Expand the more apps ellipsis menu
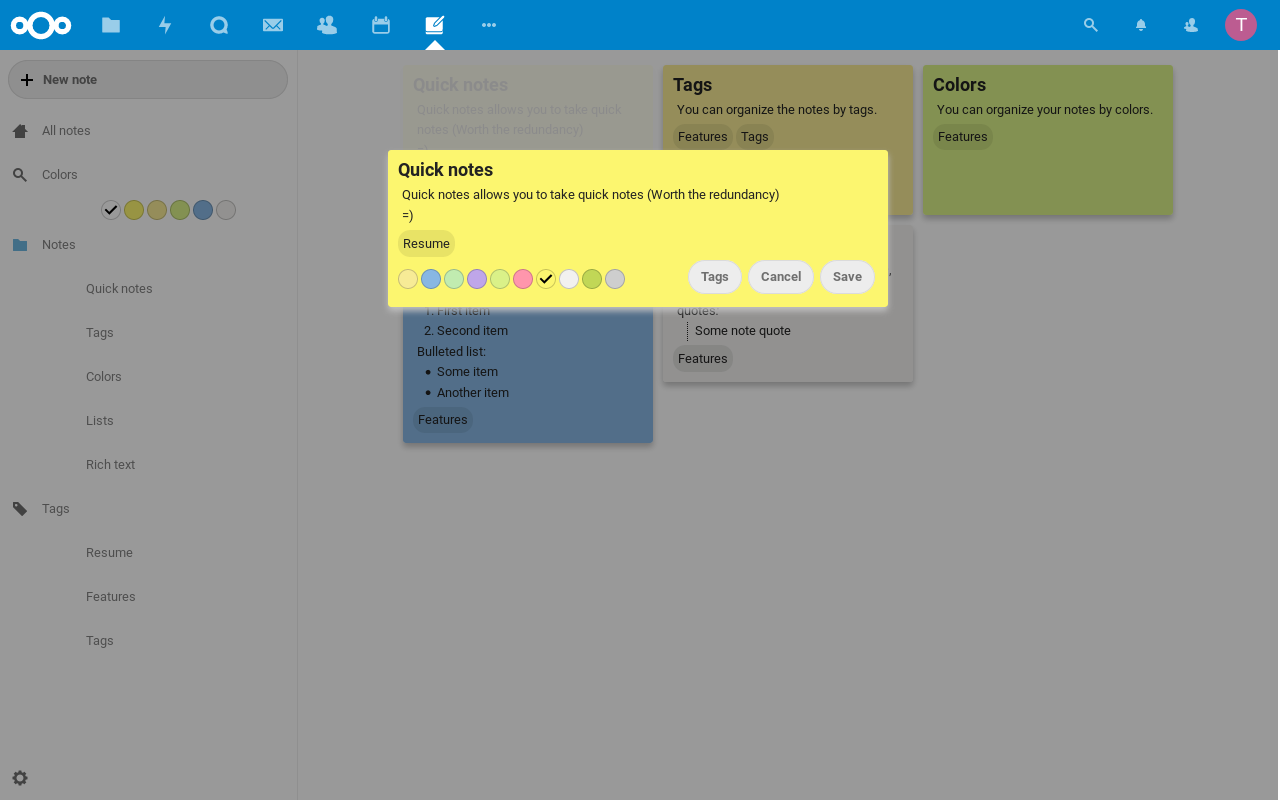The height and width of the screenshot is (800, 1280). pos(489,25)
